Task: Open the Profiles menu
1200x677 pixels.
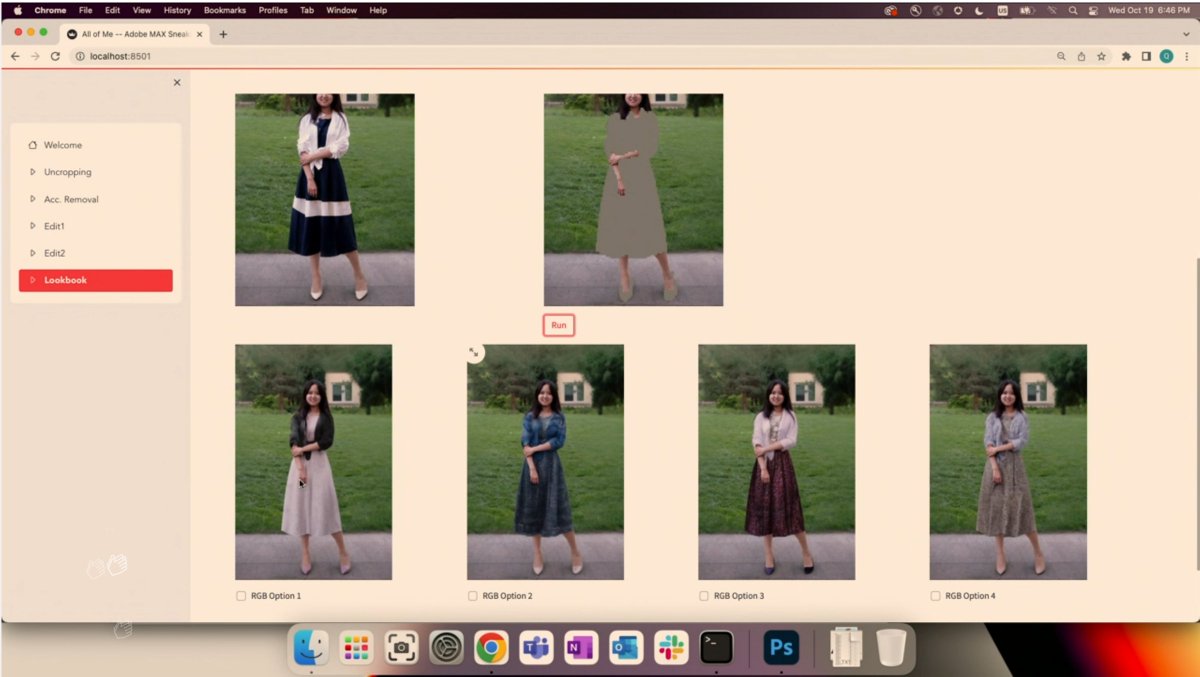Action: [273, 10]
